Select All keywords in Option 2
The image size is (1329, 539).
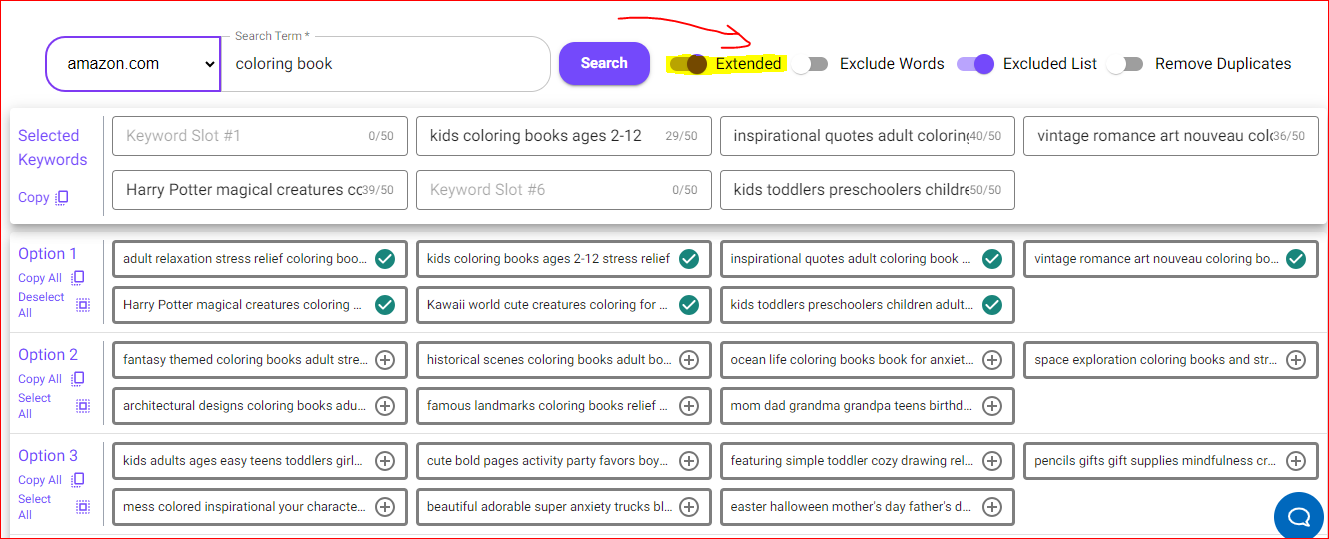coord(54,406)
